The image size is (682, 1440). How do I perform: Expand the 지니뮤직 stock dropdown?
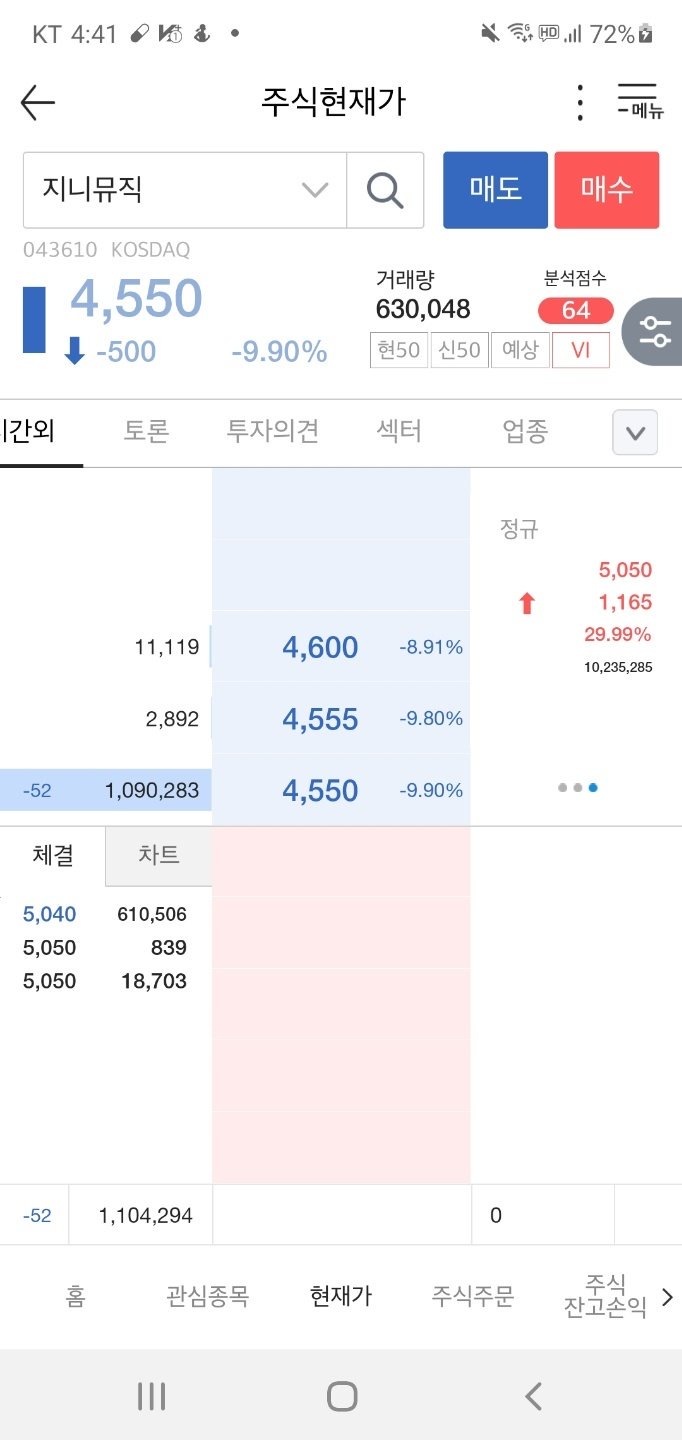[x=315, y=190]
